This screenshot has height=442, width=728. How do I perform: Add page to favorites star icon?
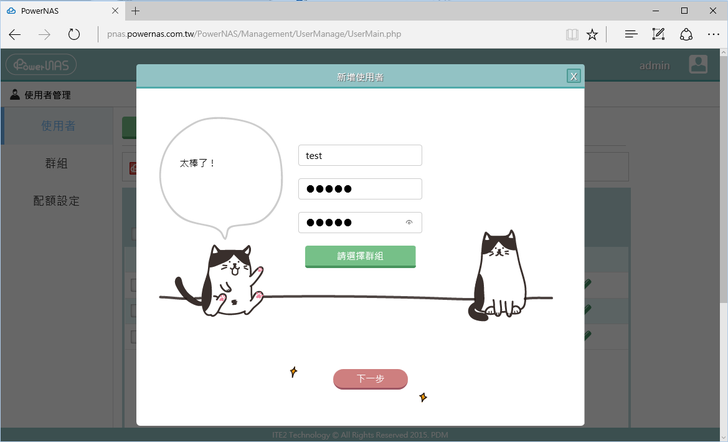point(592,34)
